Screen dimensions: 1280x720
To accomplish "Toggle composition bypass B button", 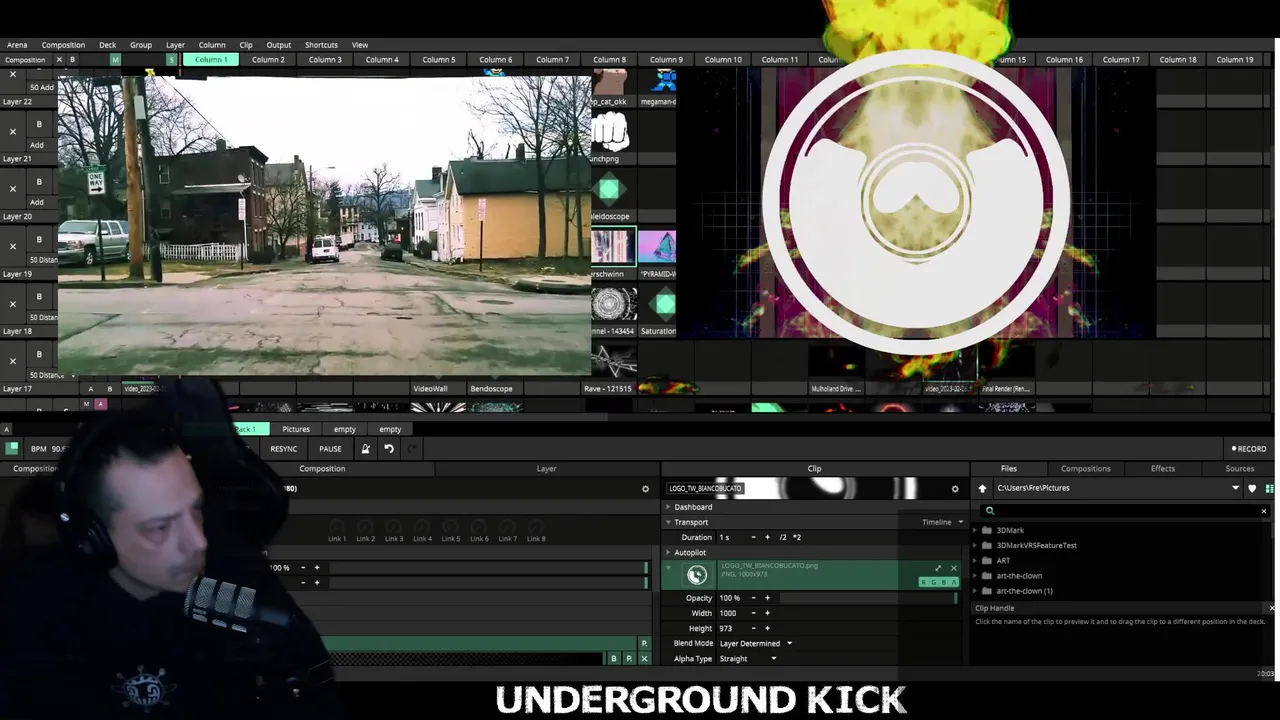I will [x=72, y=60].
